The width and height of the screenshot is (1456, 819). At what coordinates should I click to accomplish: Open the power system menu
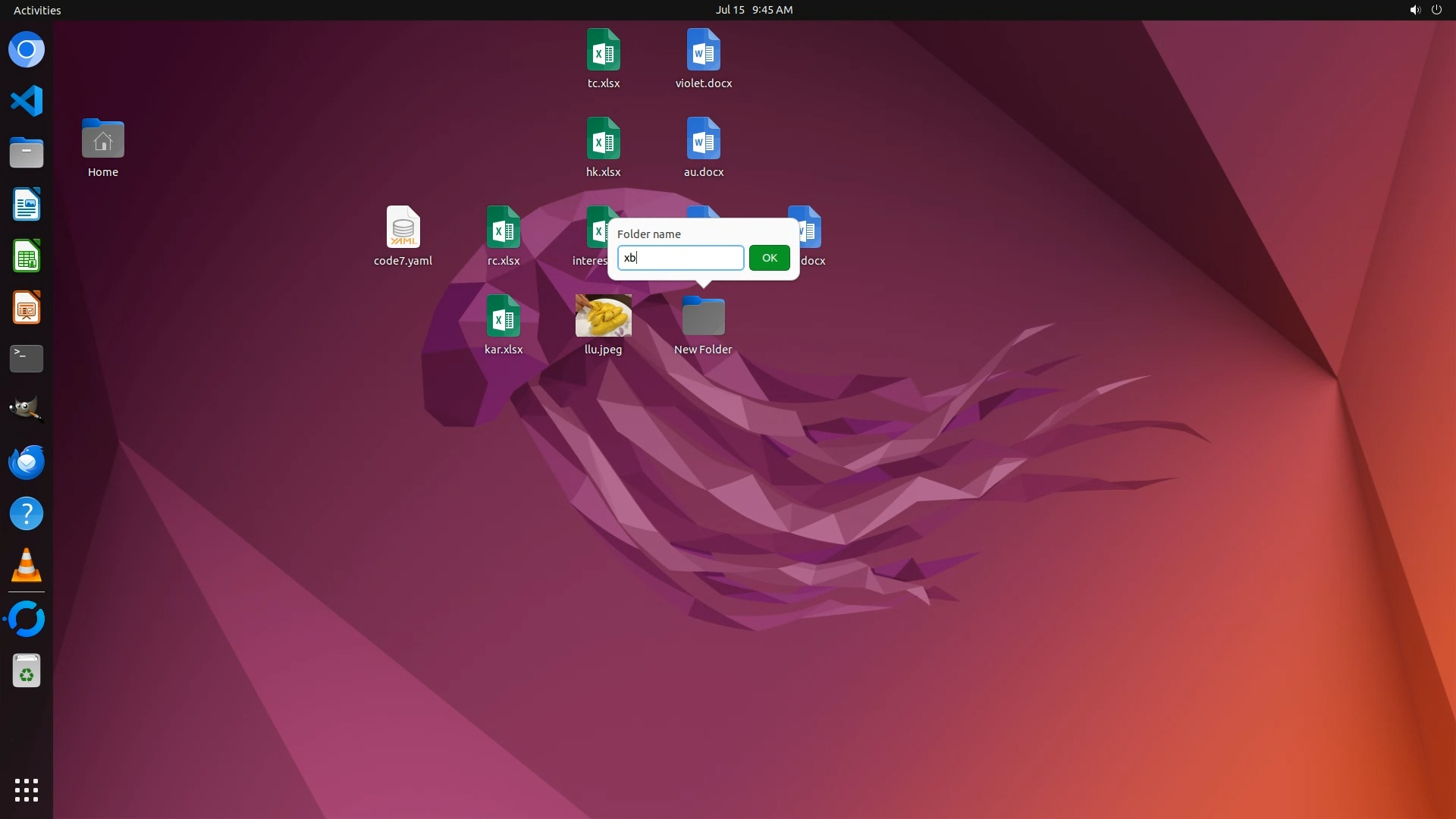[x=1436, y=10]
